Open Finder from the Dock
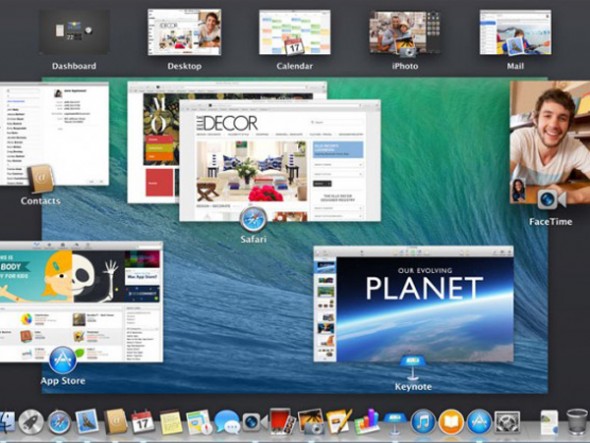590x443 pixels. coord(6,422)
